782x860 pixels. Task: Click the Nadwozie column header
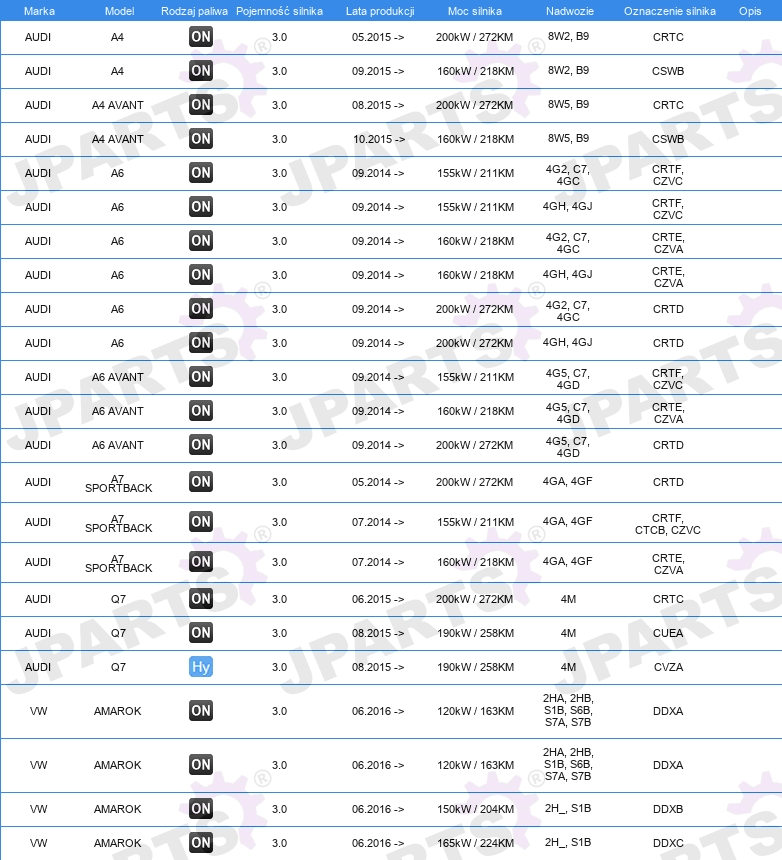point(570,11)
